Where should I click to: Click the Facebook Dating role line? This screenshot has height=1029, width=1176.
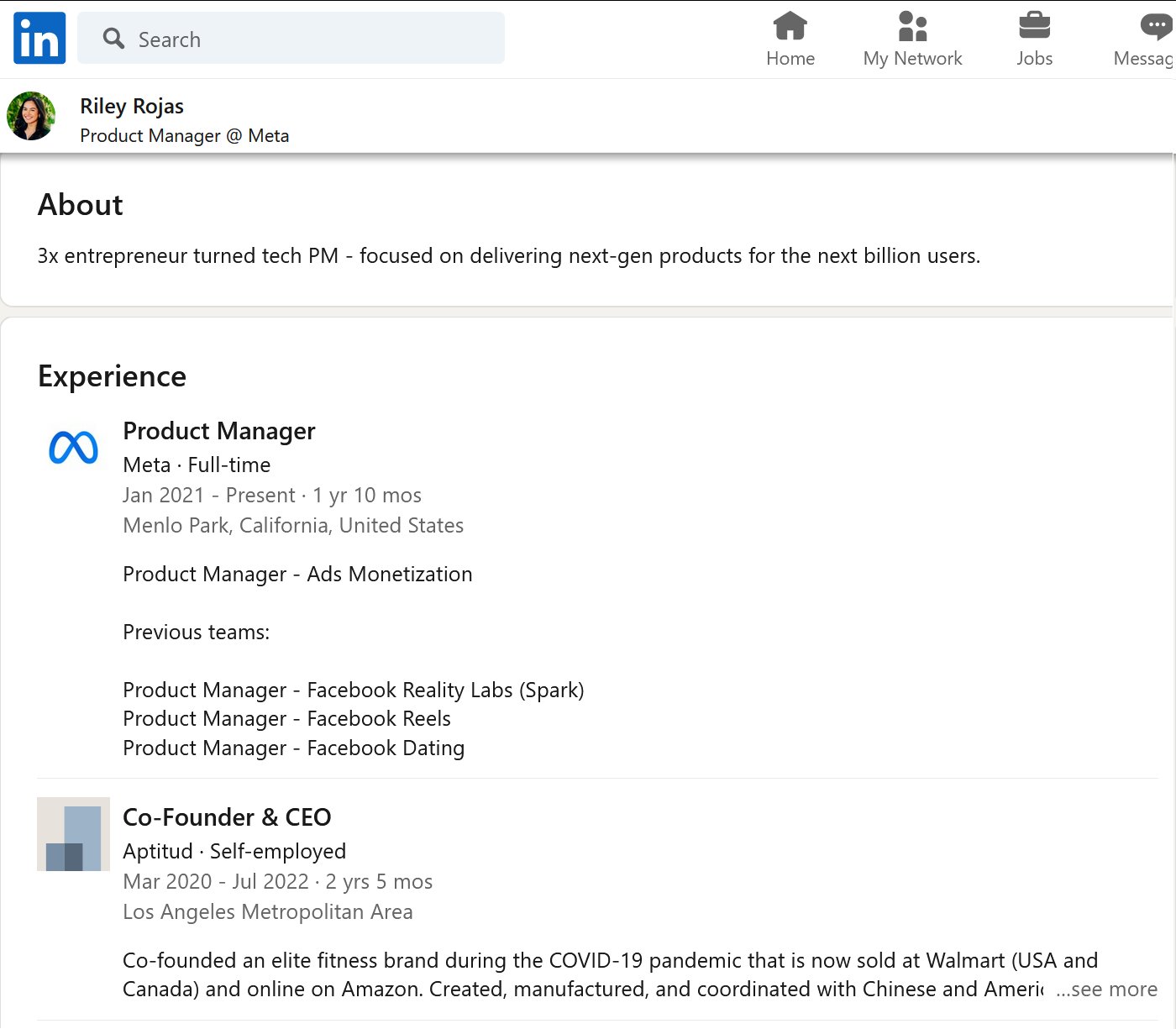coord(293,748)
